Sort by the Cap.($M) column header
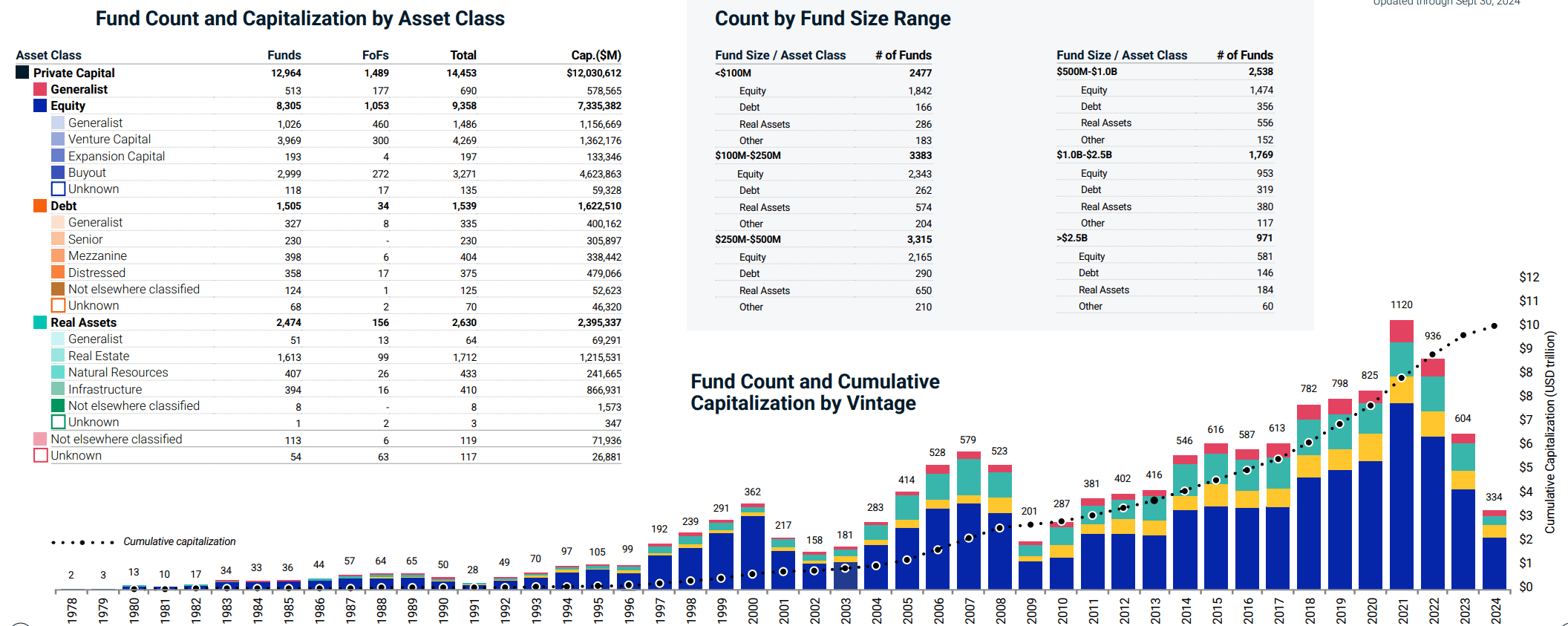The image size is (1568, 626). pyautogui.click(x=595, y=55)
